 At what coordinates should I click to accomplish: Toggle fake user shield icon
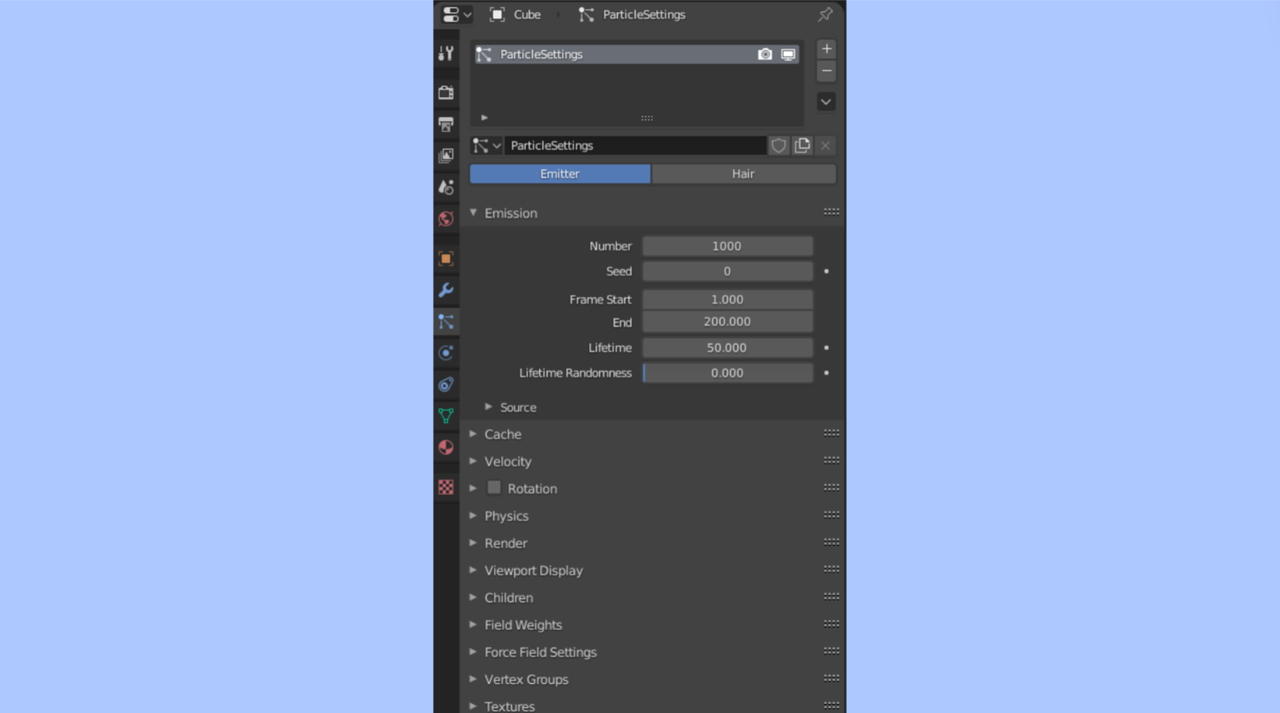pos(778,146)
